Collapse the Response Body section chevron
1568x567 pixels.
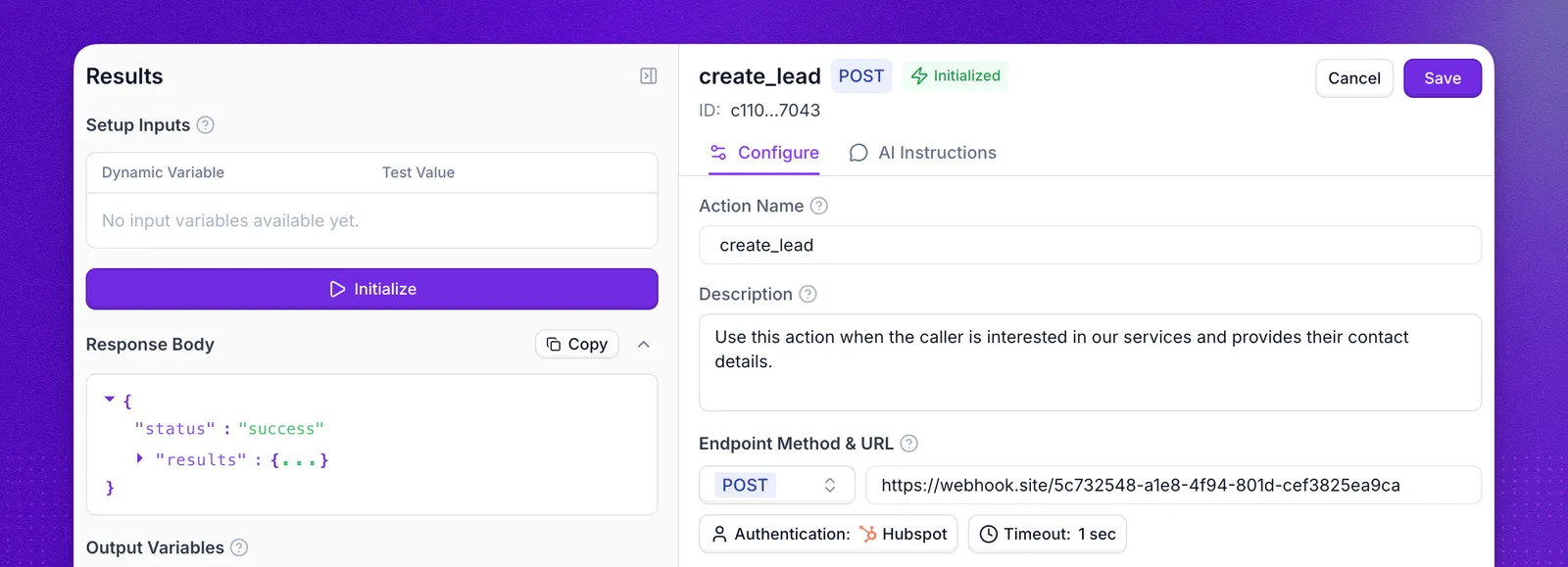click(x=644, y=344)
